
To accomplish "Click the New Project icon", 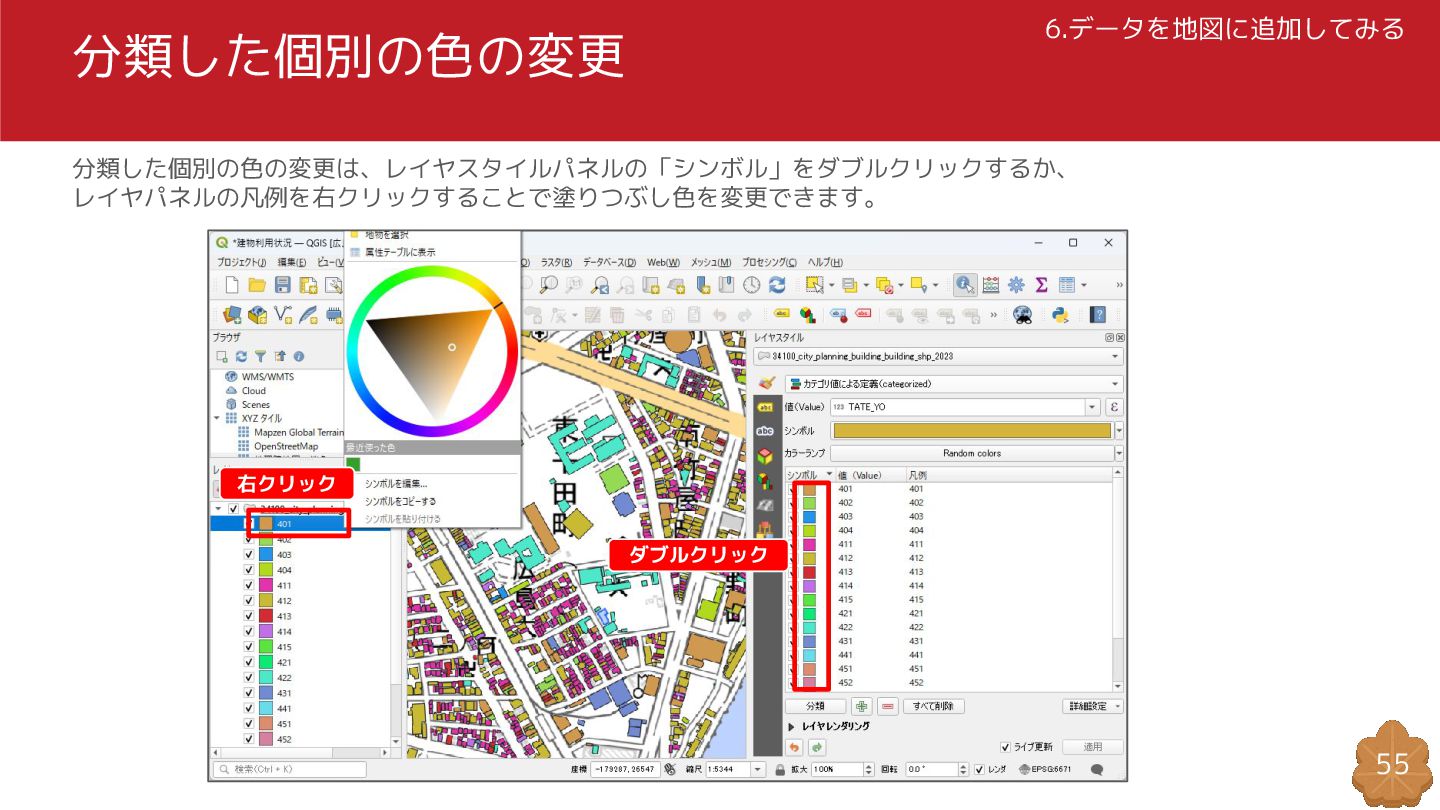I will (232, 285).
